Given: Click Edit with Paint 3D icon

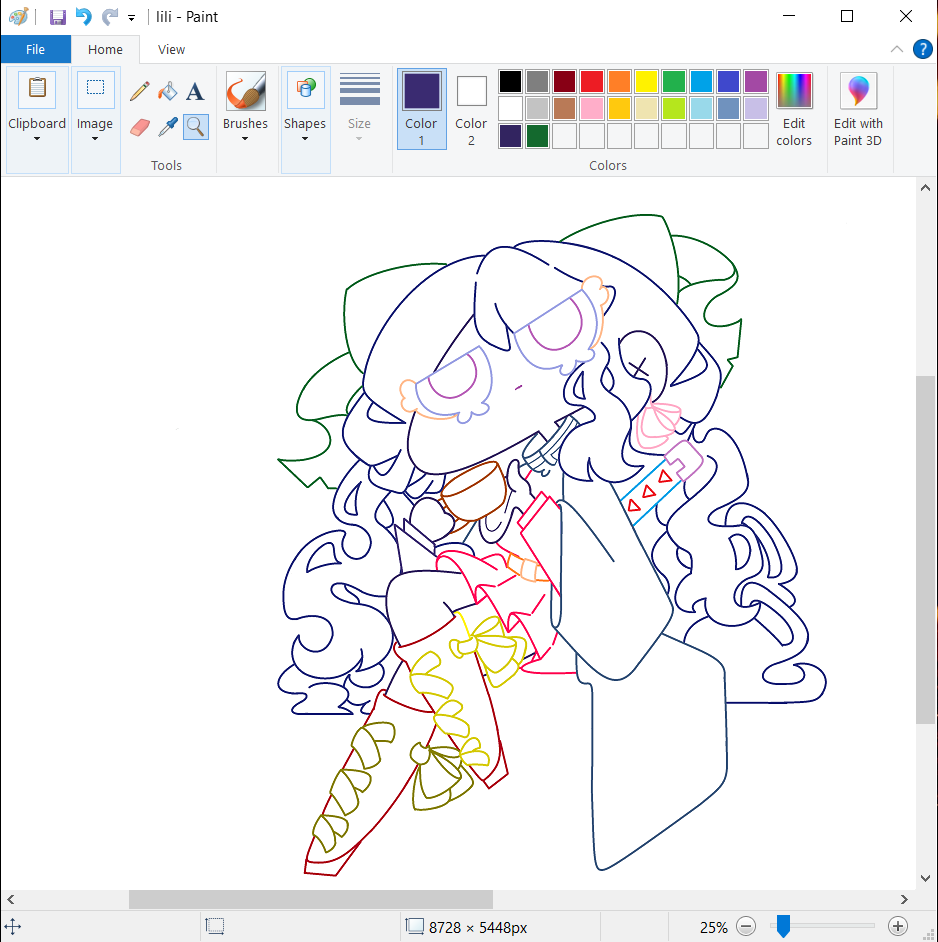Looking at the screenshot, I should pos(858,90).
